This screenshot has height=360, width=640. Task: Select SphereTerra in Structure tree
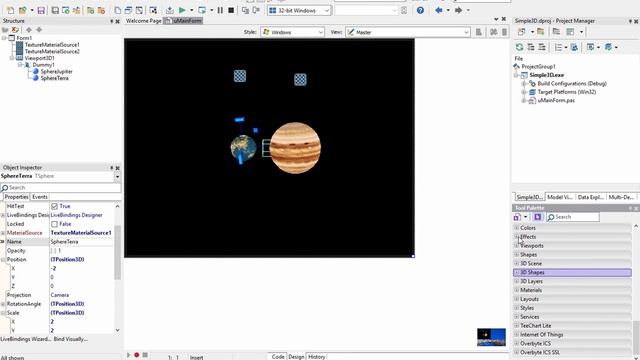tap(54, 78)
